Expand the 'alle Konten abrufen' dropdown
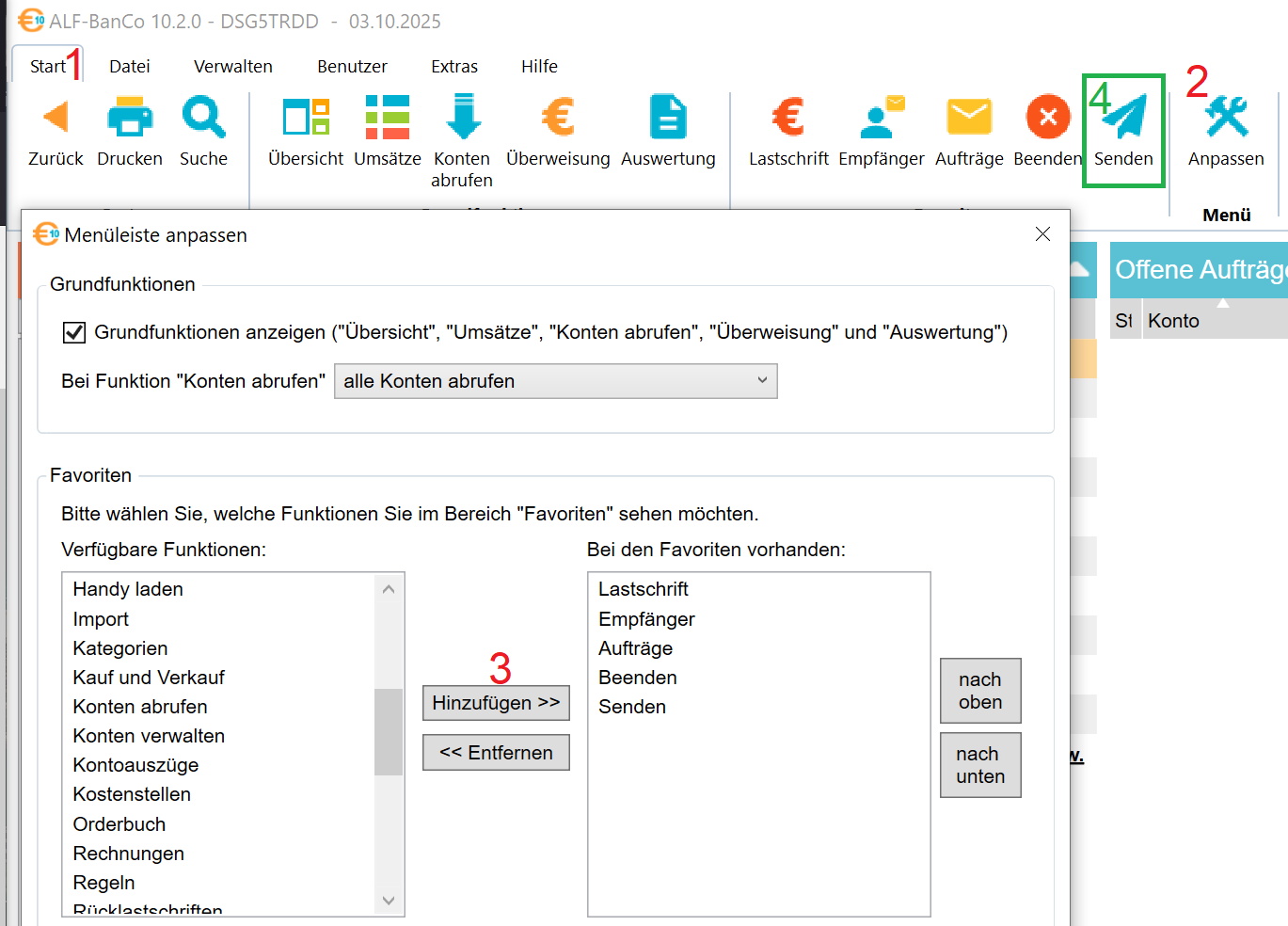The width and height of the screenshot is (1288, 926). coord(555,381)
